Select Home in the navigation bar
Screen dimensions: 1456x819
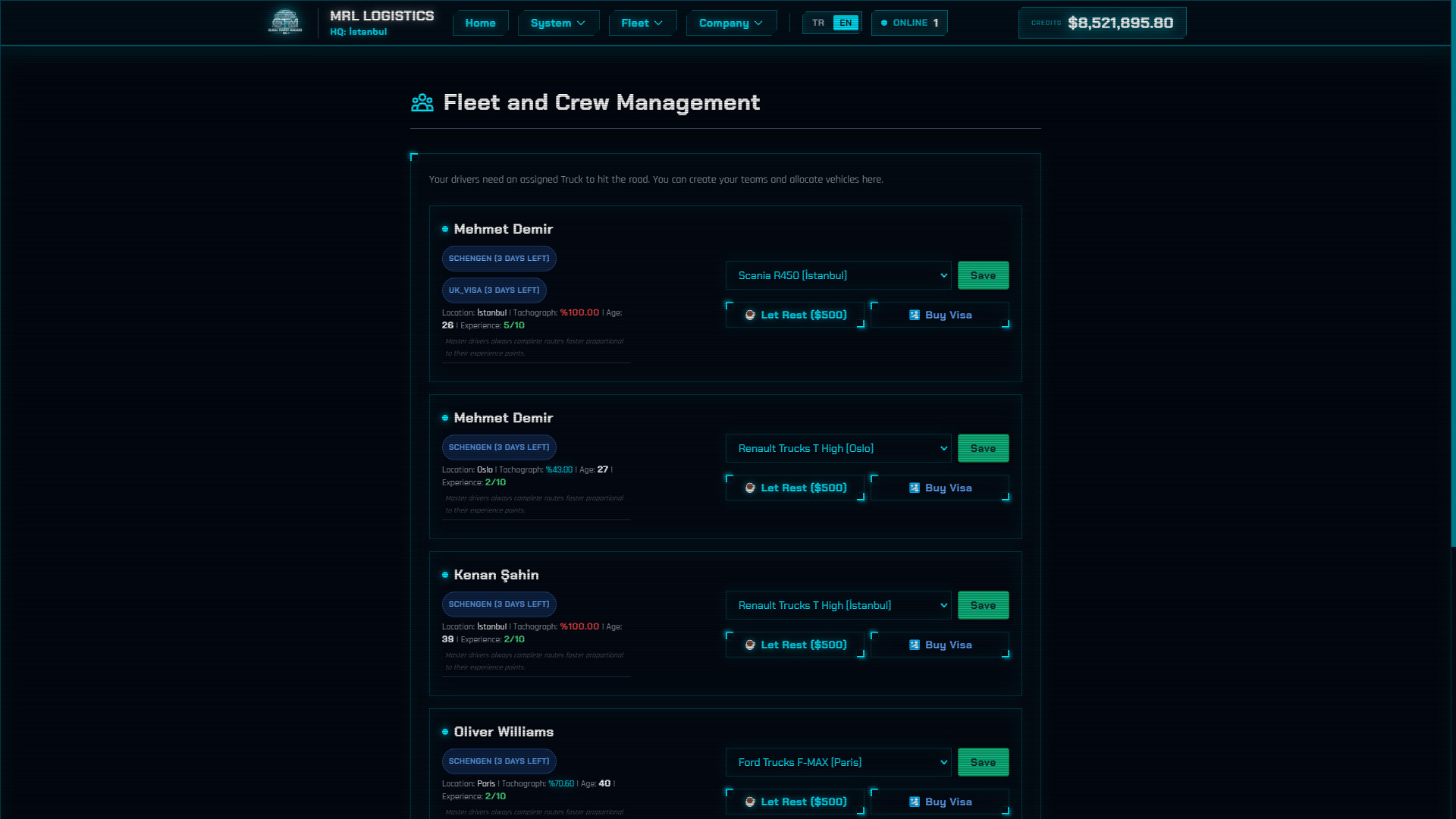480,23
